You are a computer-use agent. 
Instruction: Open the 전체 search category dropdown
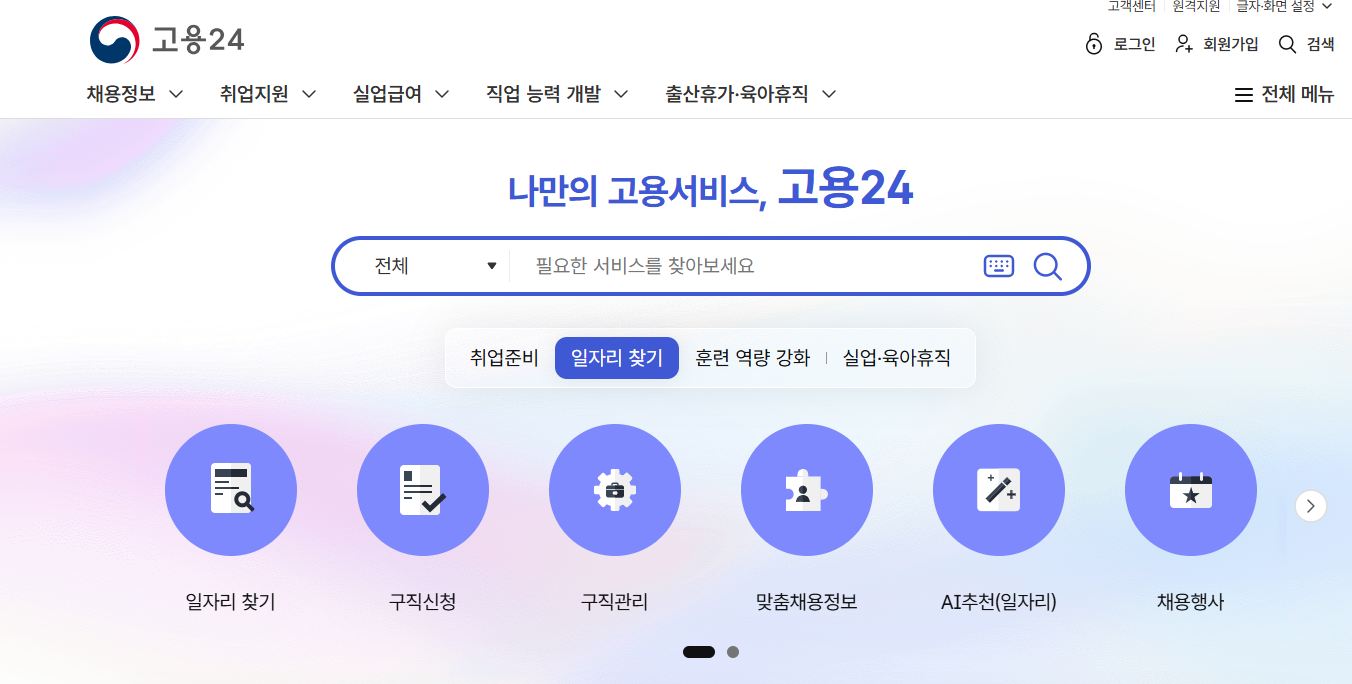pos(435,266)
